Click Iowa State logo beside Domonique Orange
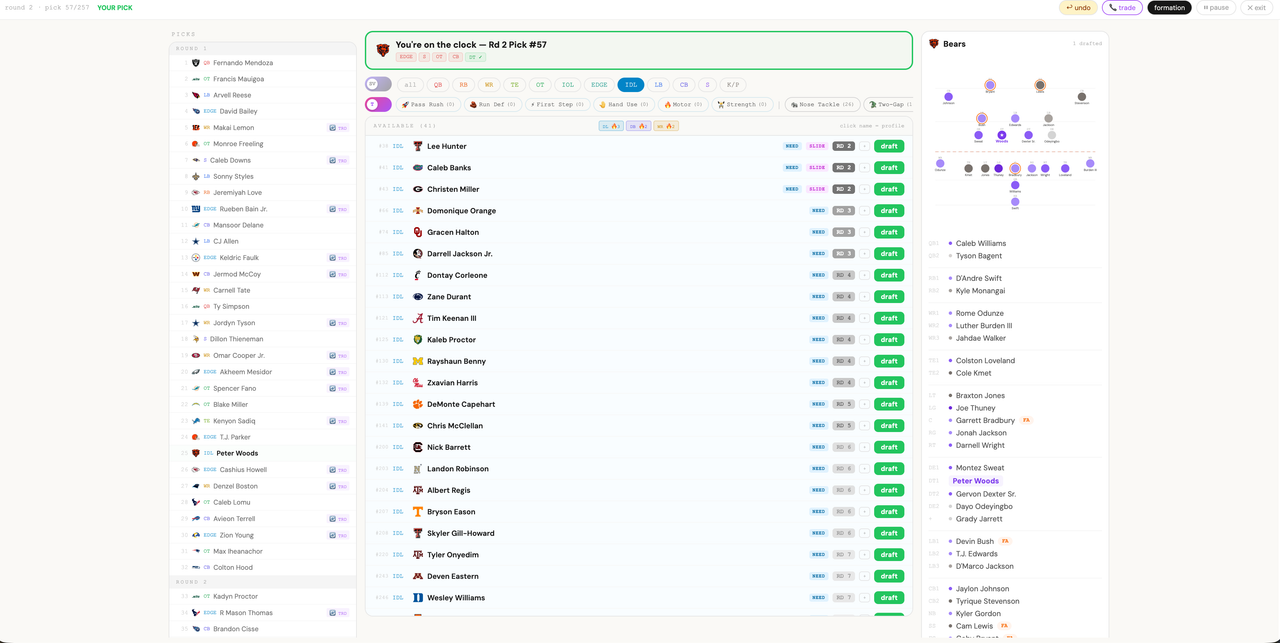 (418, 211)
